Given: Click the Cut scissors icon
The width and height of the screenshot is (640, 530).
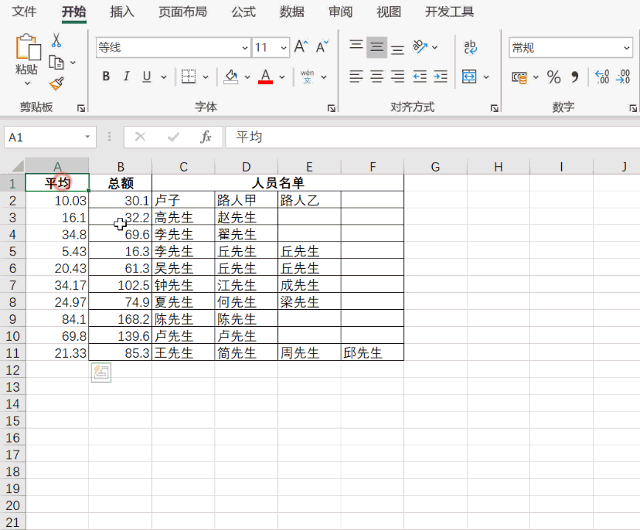Looking at the screenshot, I should [x=56, y=40].
